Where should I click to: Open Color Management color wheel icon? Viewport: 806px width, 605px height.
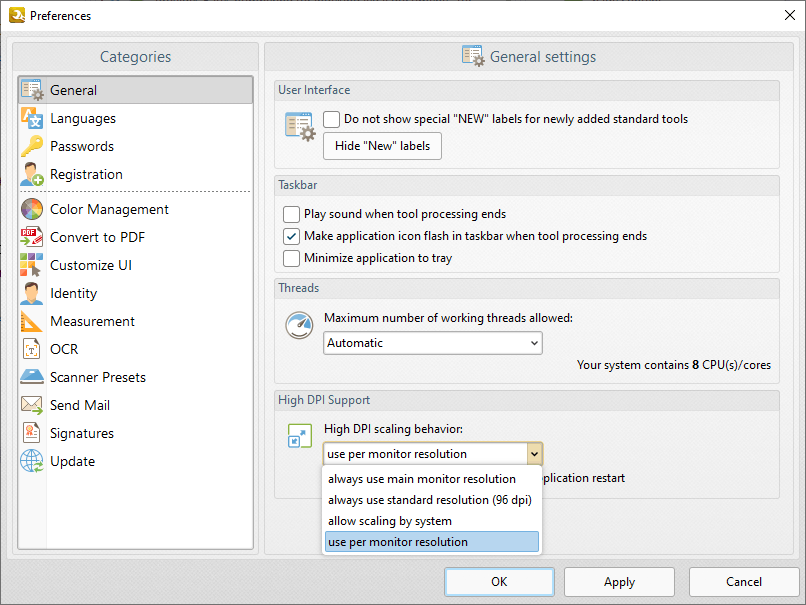coord(31,209)
